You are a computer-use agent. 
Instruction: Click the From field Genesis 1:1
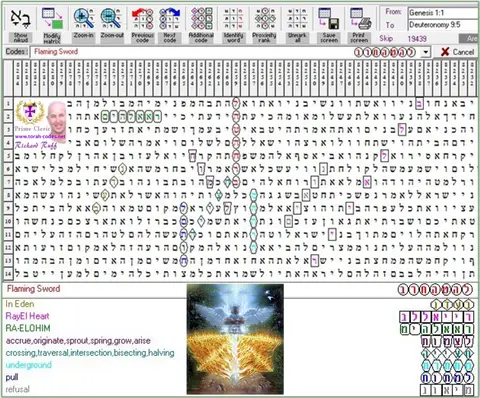443,13
